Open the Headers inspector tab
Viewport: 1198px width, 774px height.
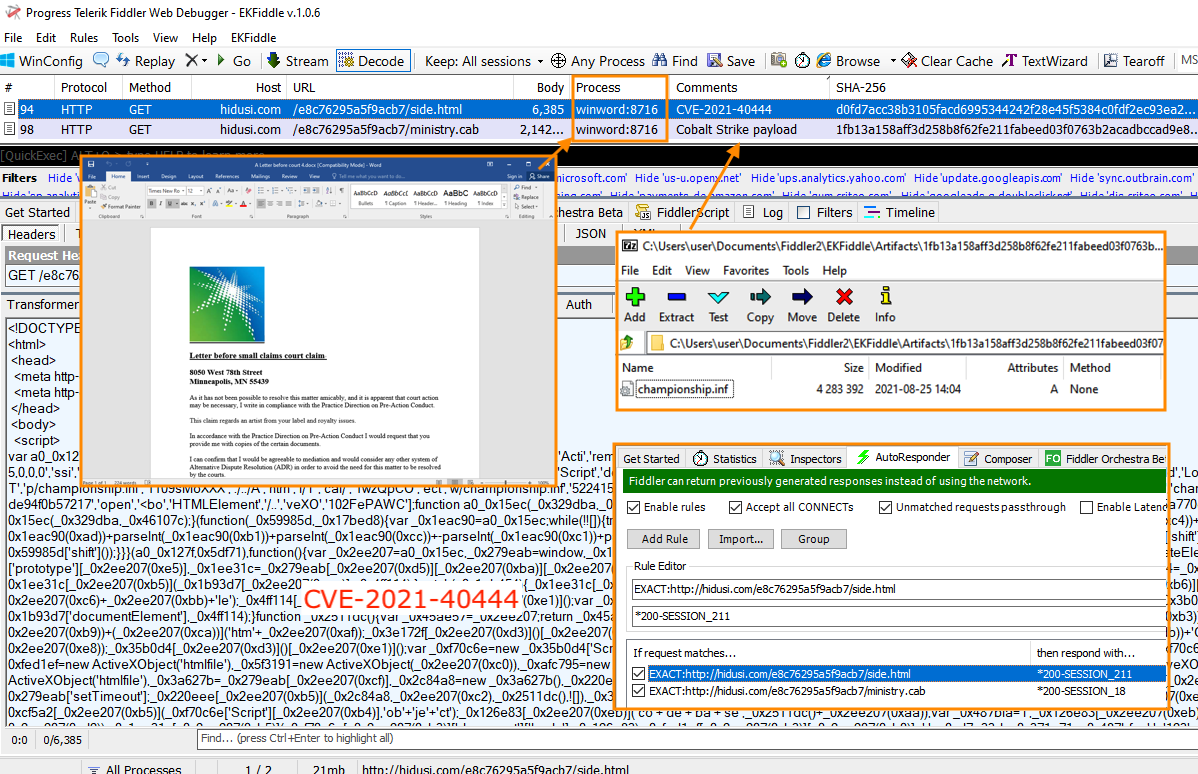(x=32, y=235)
